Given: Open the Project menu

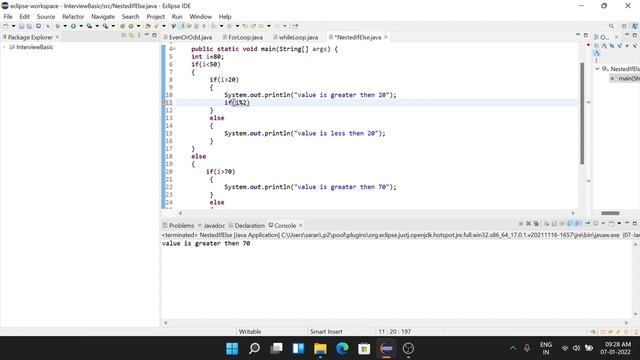Looking at the screenshot, I should coord(156,17).
